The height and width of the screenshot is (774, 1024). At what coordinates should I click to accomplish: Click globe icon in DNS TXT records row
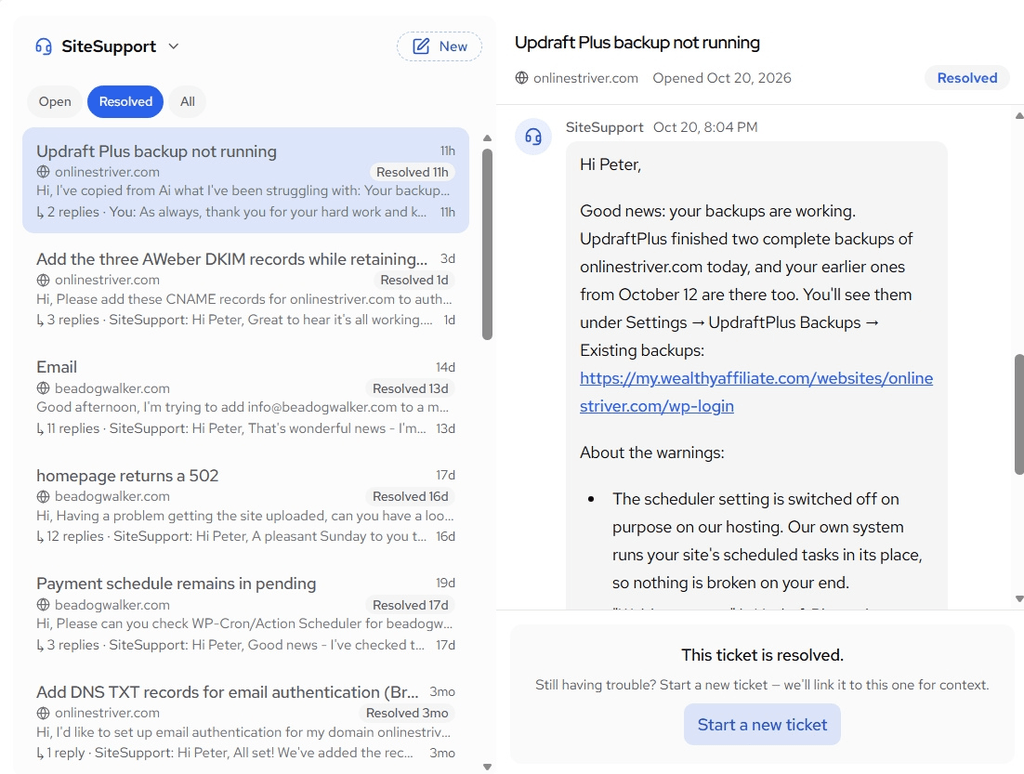coord(43,713)
